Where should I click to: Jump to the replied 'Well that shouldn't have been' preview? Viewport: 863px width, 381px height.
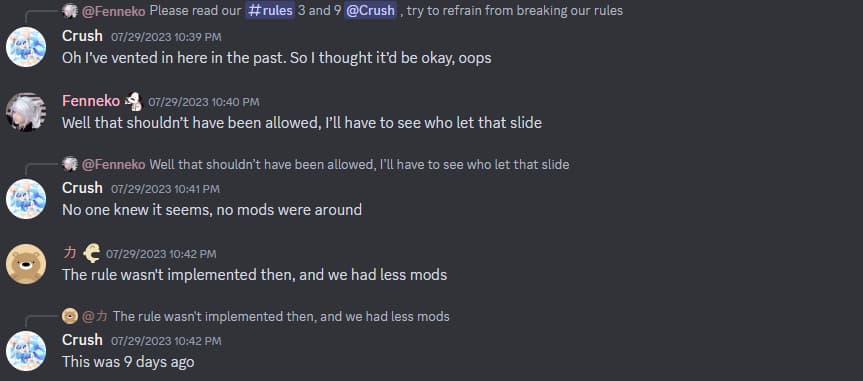(359, 164)
